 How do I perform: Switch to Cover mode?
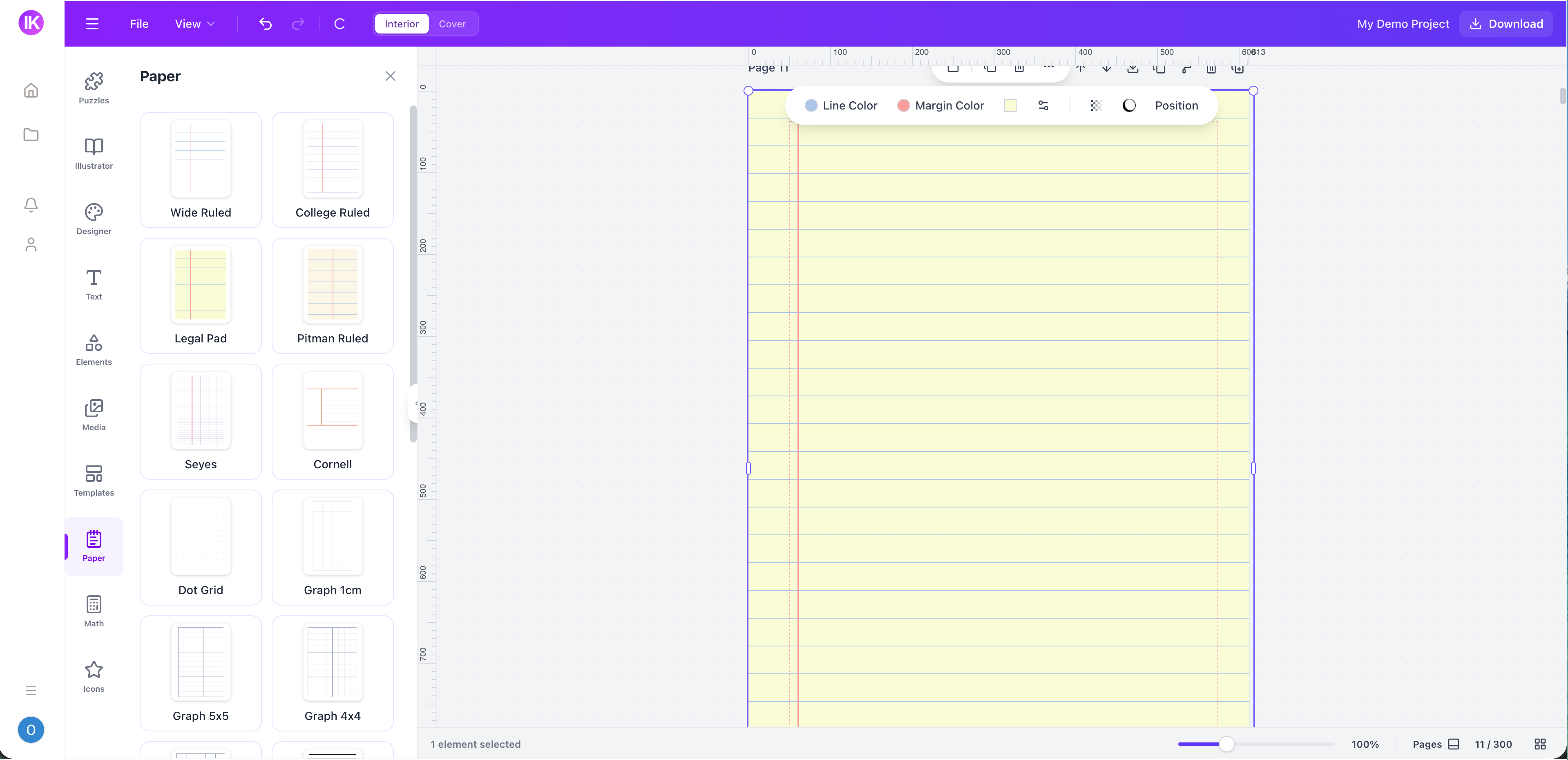click(x=452, y=24)
